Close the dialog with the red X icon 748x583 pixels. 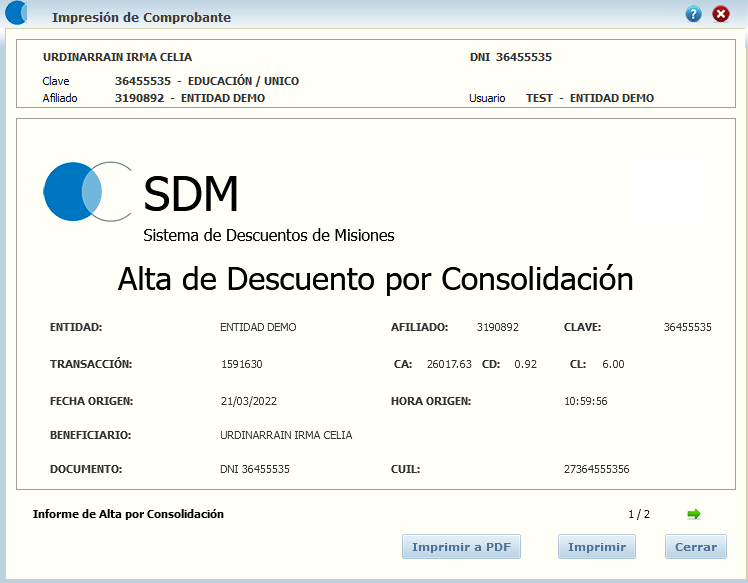click(721, 14)
